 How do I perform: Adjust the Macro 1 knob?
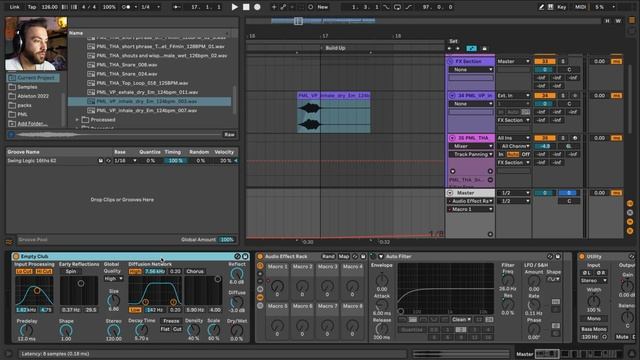[x=278, y=286]
